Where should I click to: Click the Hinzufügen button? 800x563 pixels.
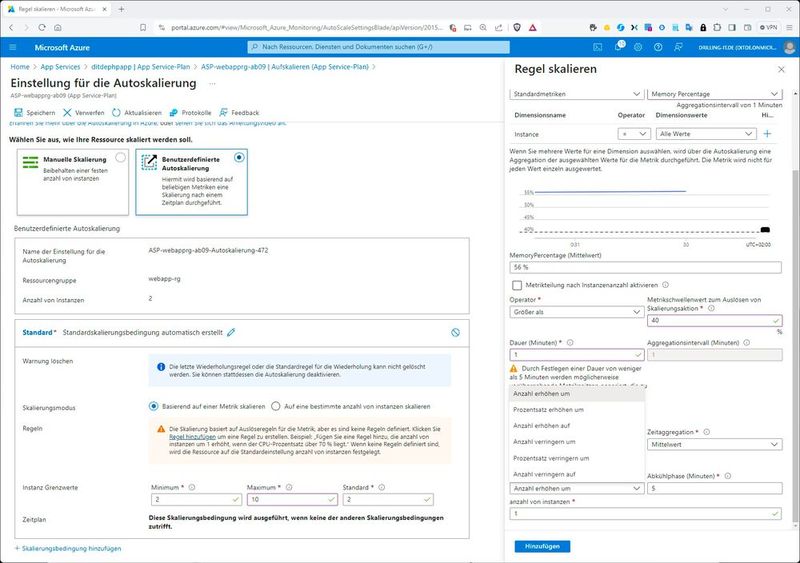point(542,546)
